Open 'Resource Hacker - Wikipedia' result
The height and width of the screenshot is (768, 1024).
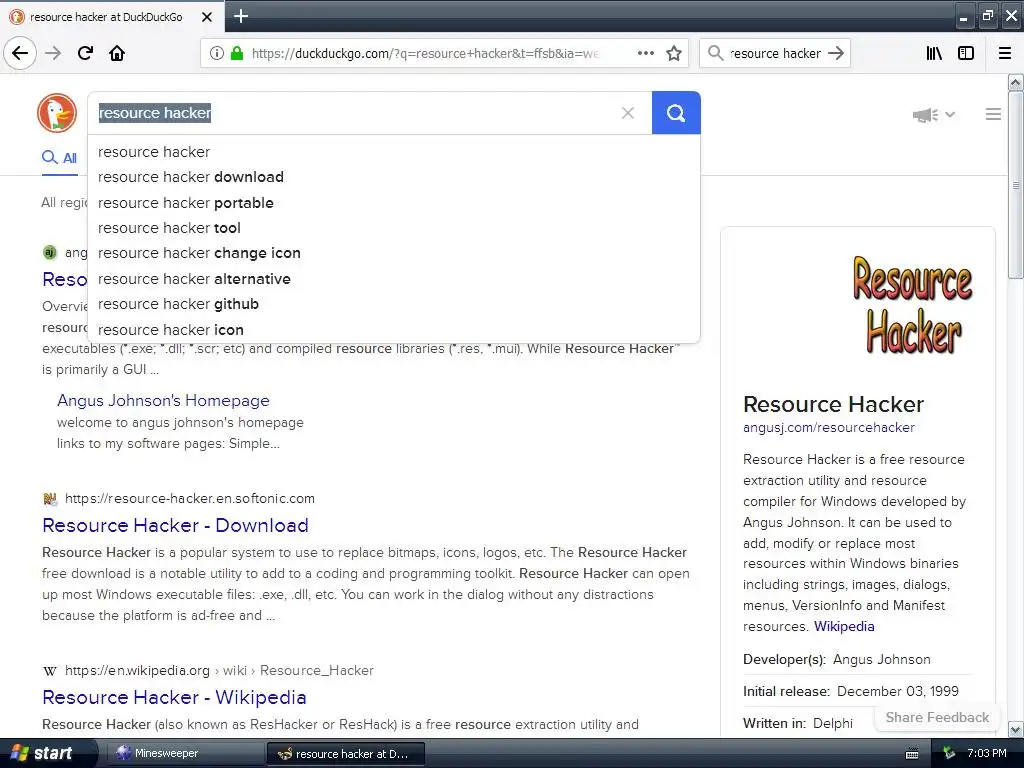coord(174,697)
